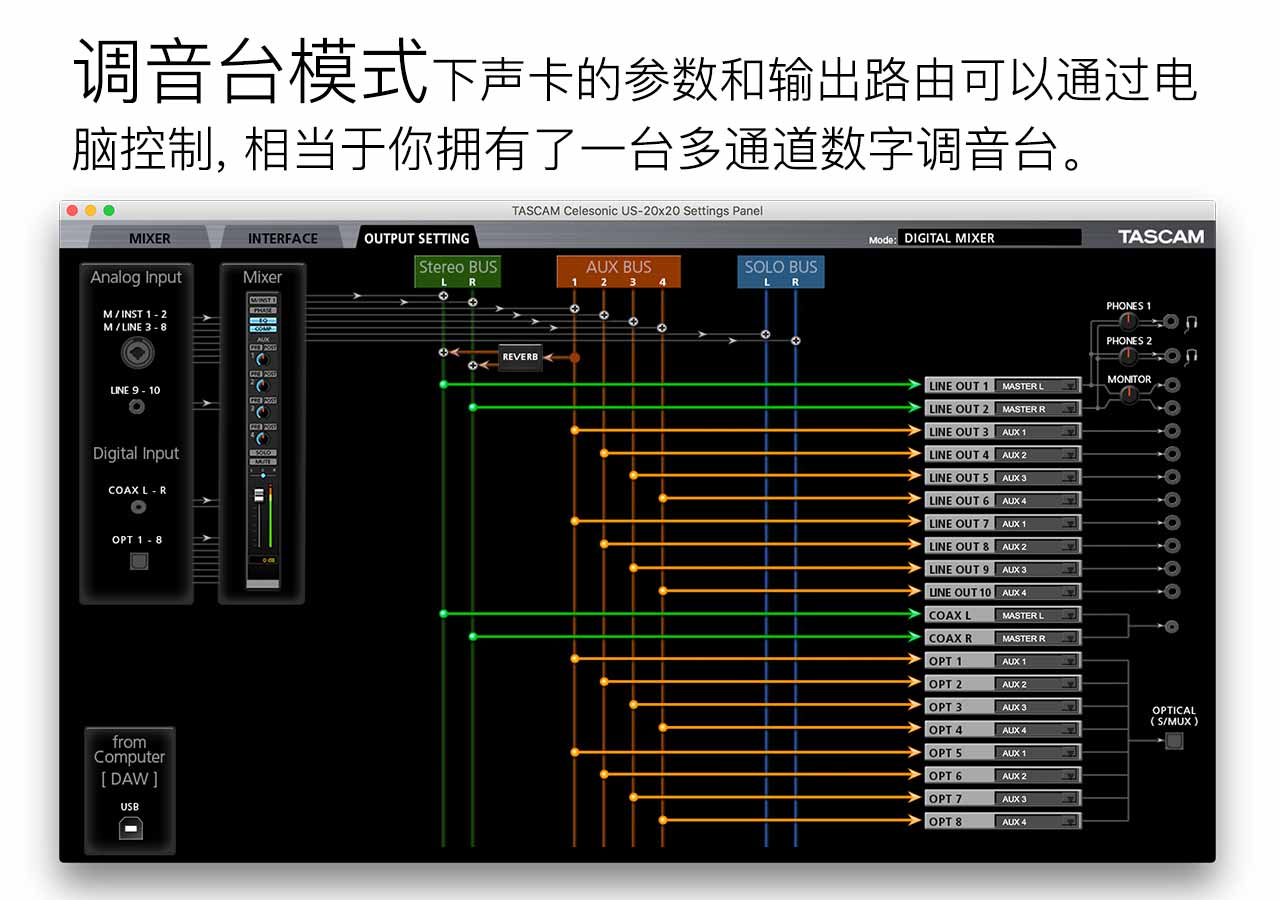
Task: Click the REVERB block
Action: coord(520,357)
